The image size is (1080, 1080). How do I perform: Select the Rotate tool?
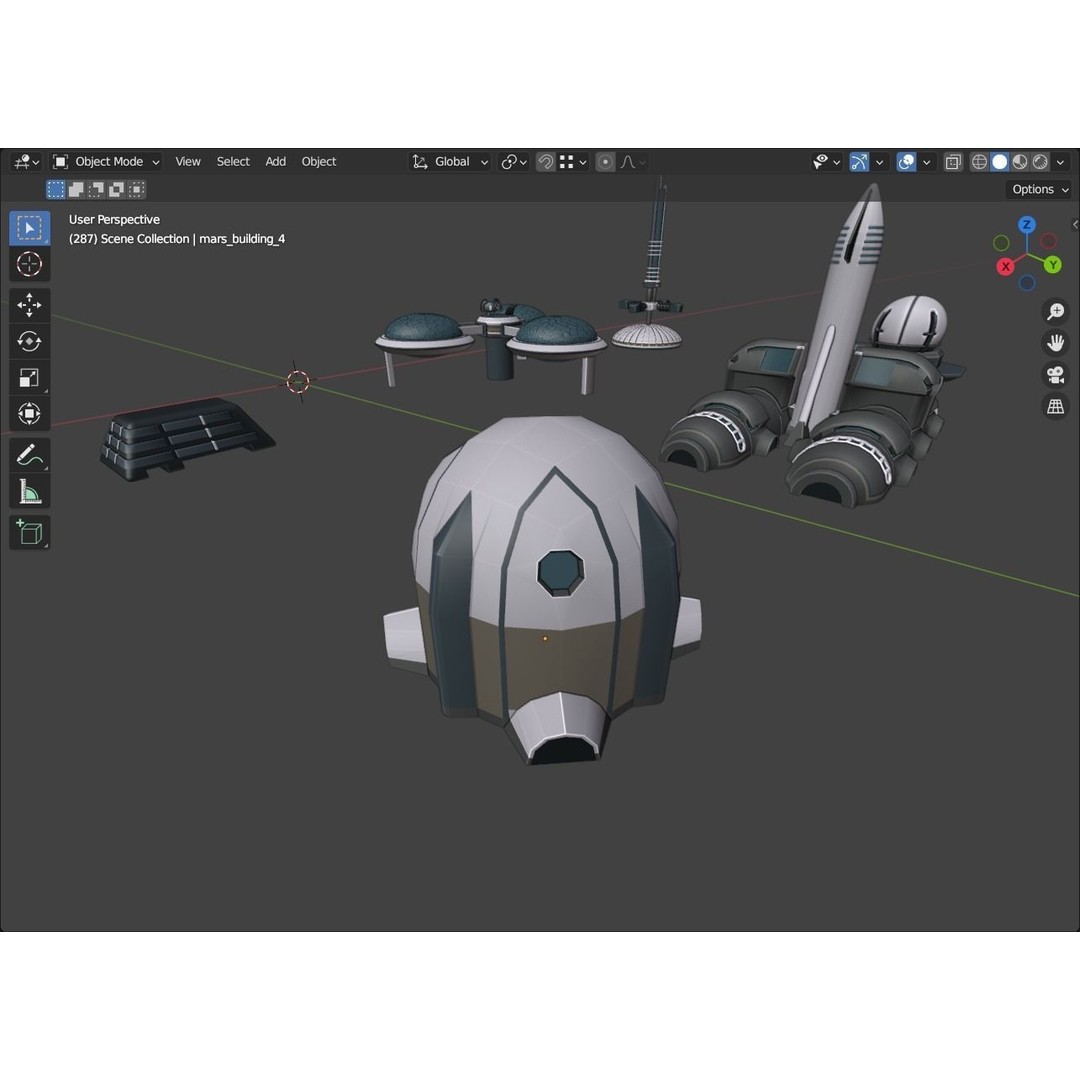(x=29, y=341)
